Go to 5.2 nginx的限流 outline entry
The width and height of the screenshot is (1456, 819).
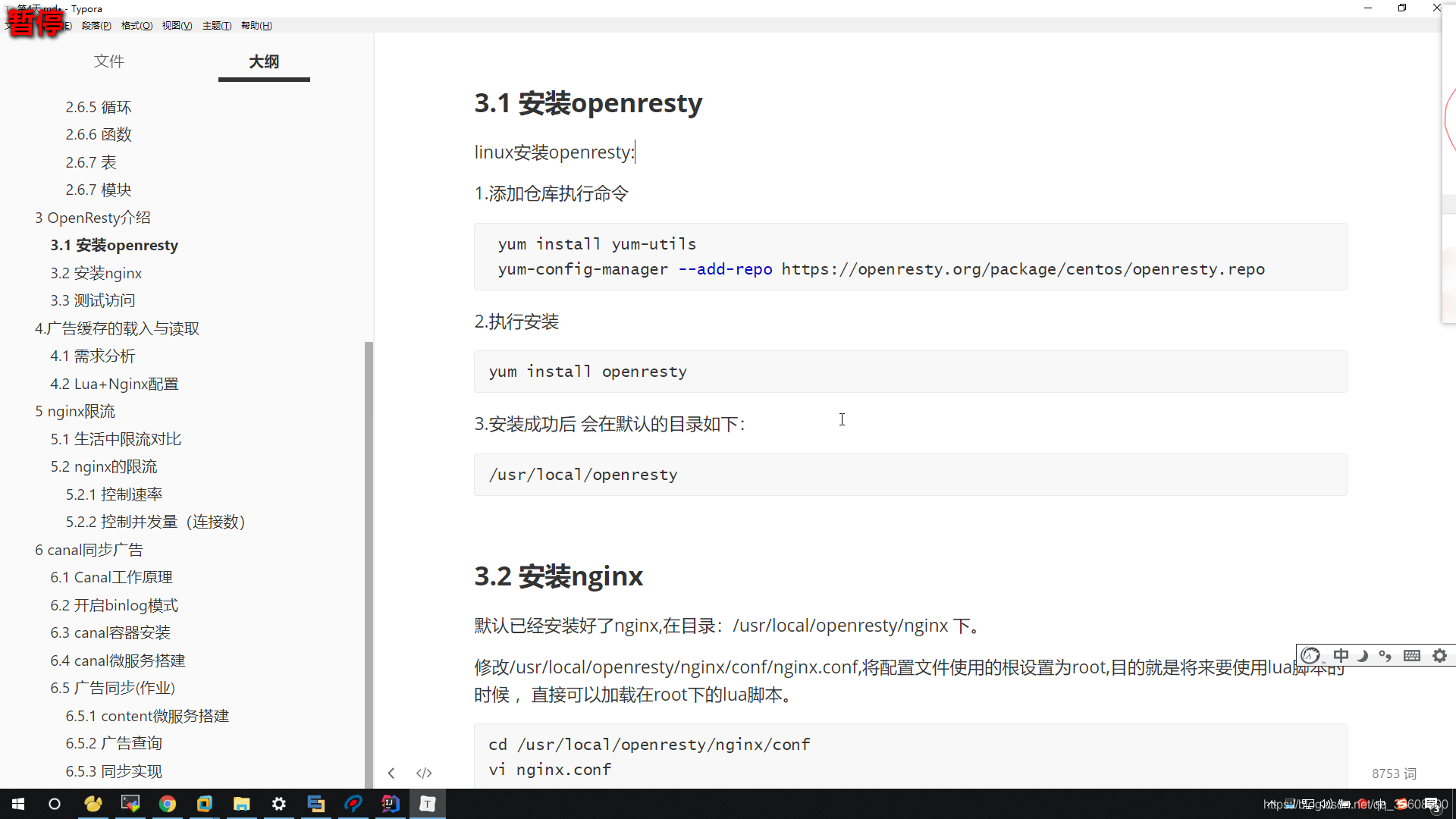pos(104,466)
